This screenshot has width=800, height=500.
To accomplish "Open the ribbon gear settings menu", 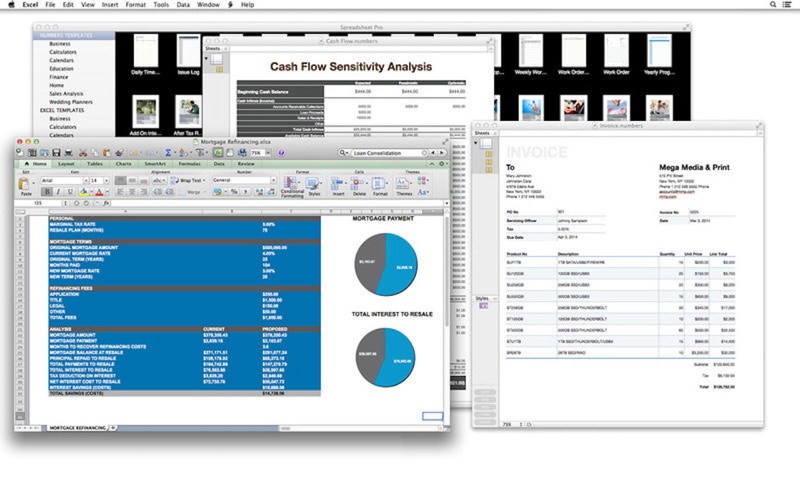I will coord(442,164).
